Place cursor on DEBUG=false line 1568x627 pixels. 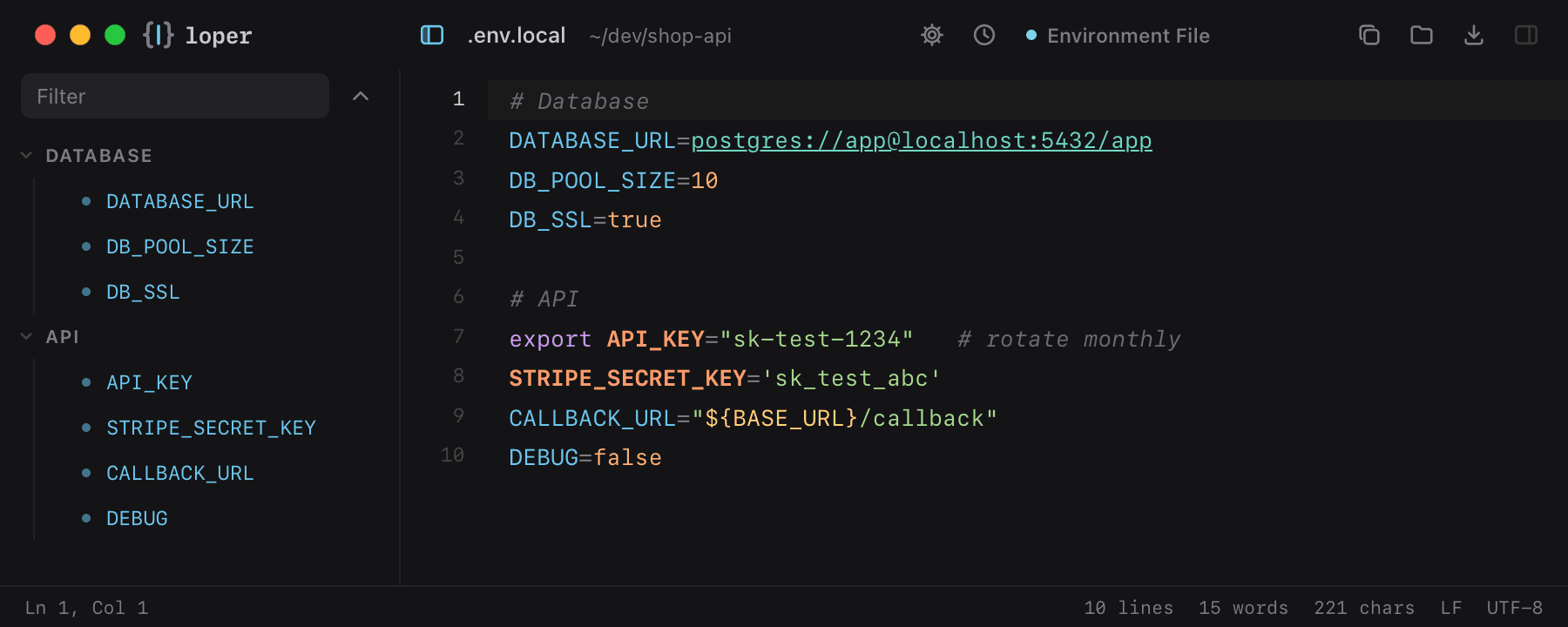(x=585, y=457)
